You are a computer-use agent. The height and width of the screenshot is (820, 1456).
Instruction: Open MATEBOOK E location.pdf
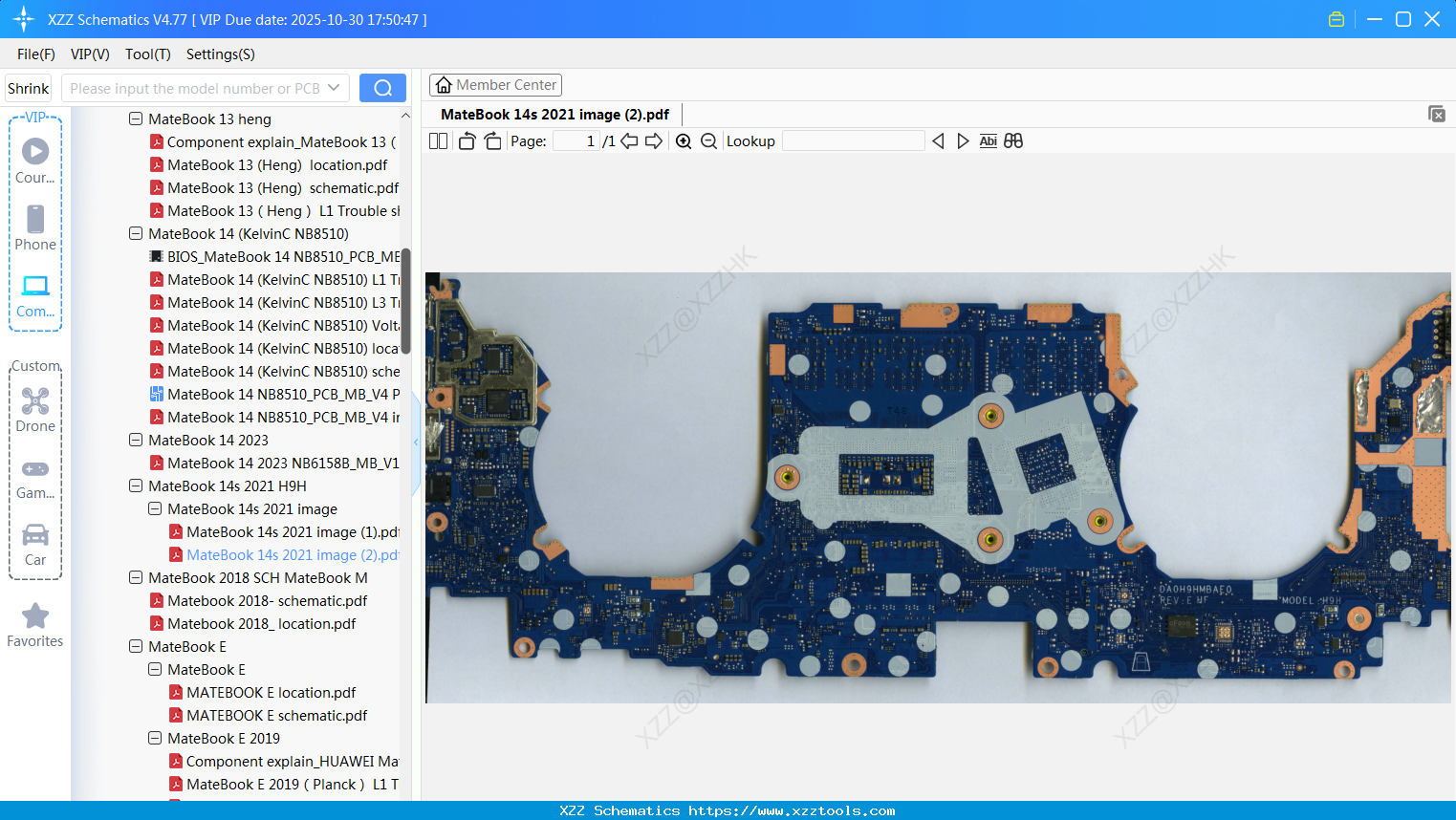point(263,693)
